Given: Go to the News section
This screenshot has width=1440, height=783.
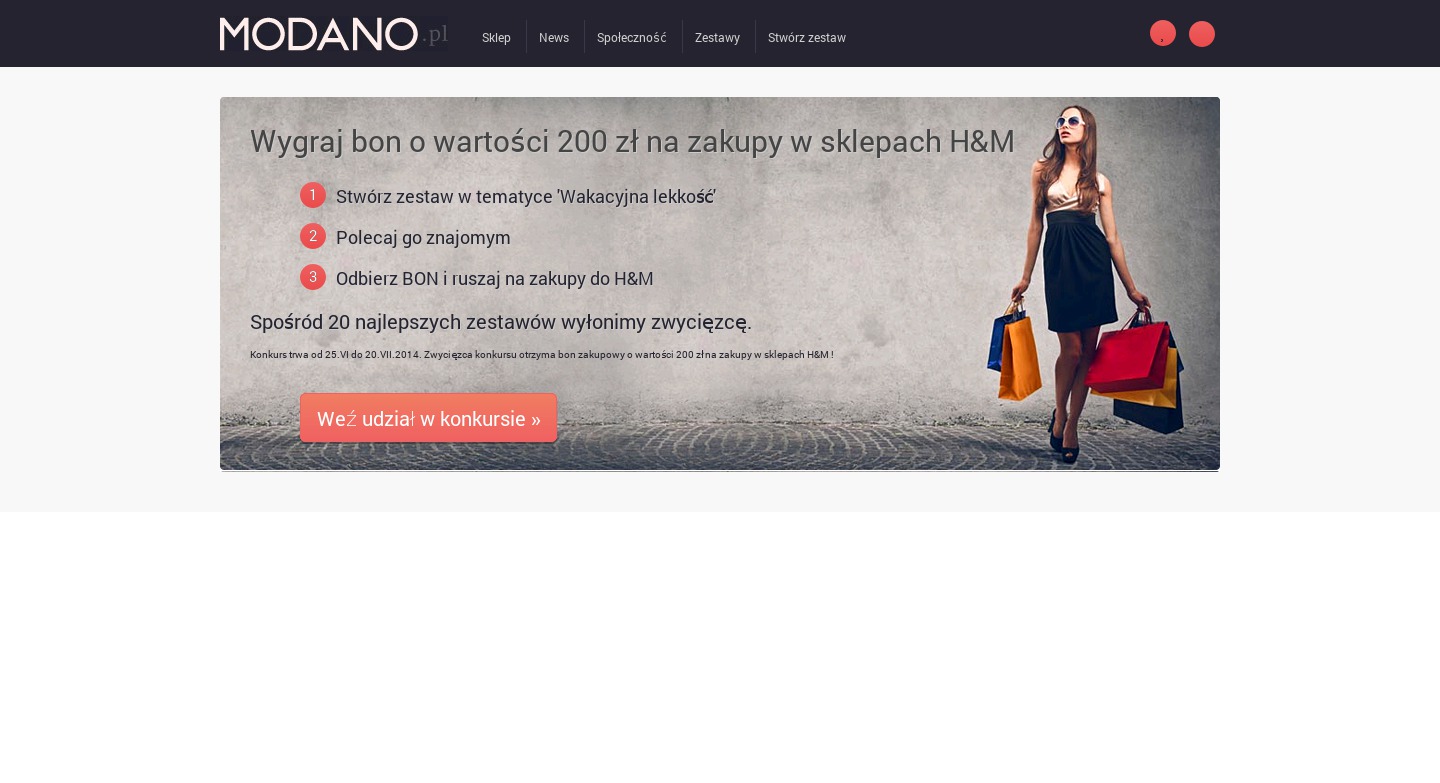Looking at the screenshot, I should [x=554, y=38].
